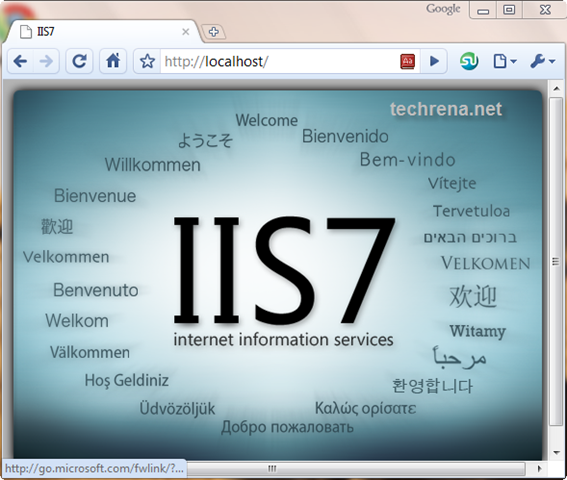Click 'internet information services' caption

click(x=284, y=340)
